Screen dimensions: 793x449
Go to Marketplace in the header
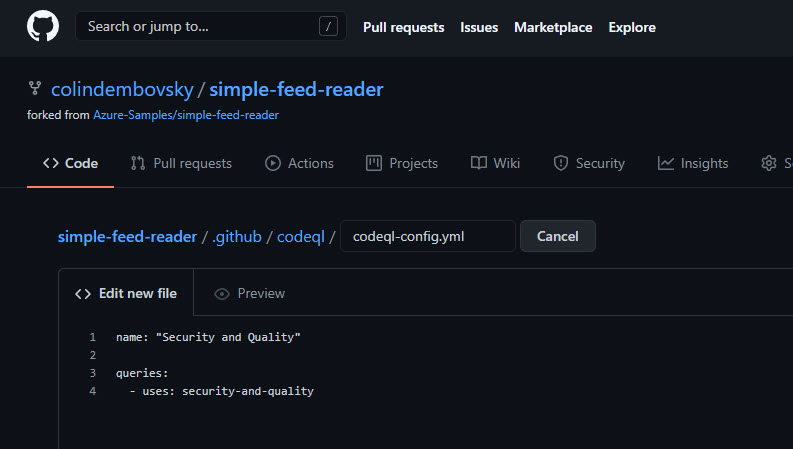click(x=553, y=27)
